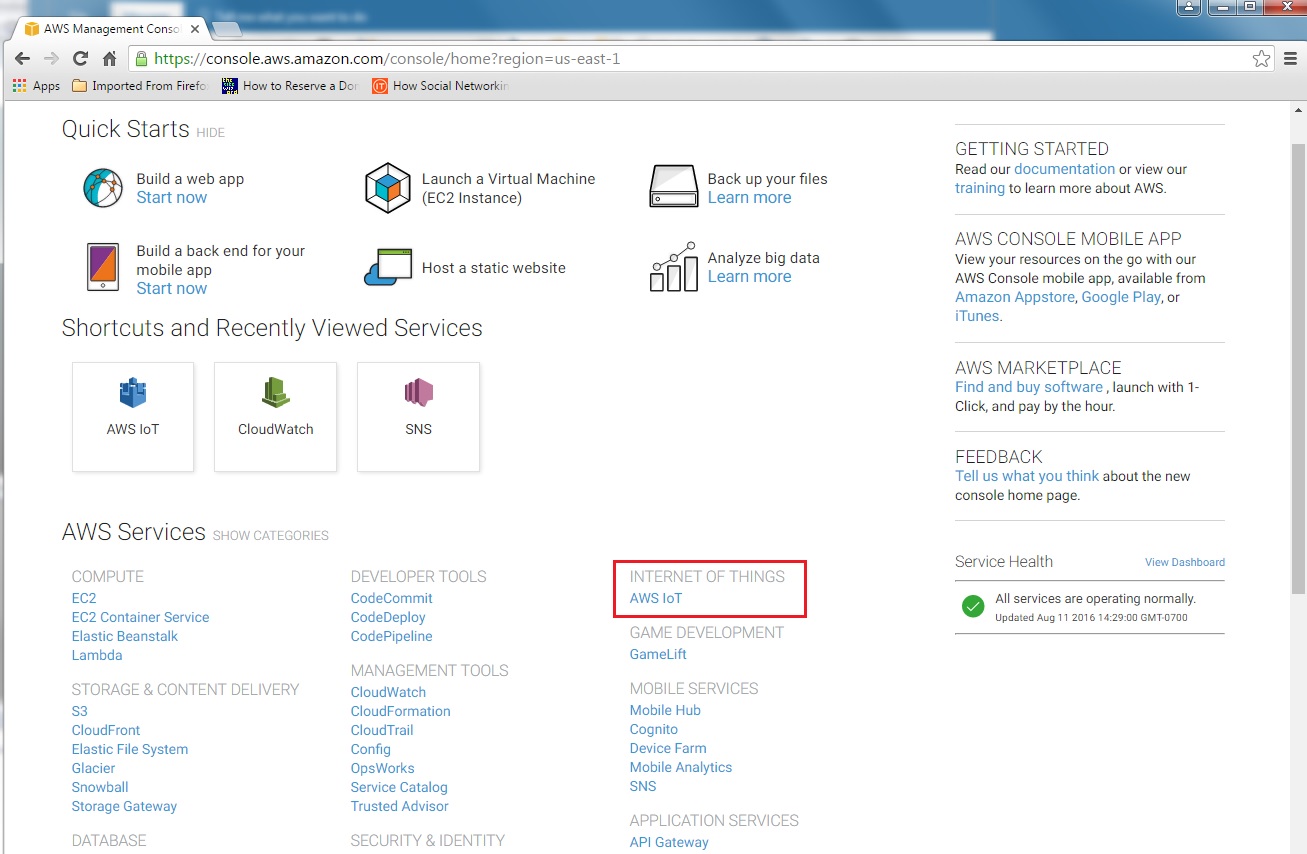
Task: Open the SNS shortcut tile
Action: point(418,416)
